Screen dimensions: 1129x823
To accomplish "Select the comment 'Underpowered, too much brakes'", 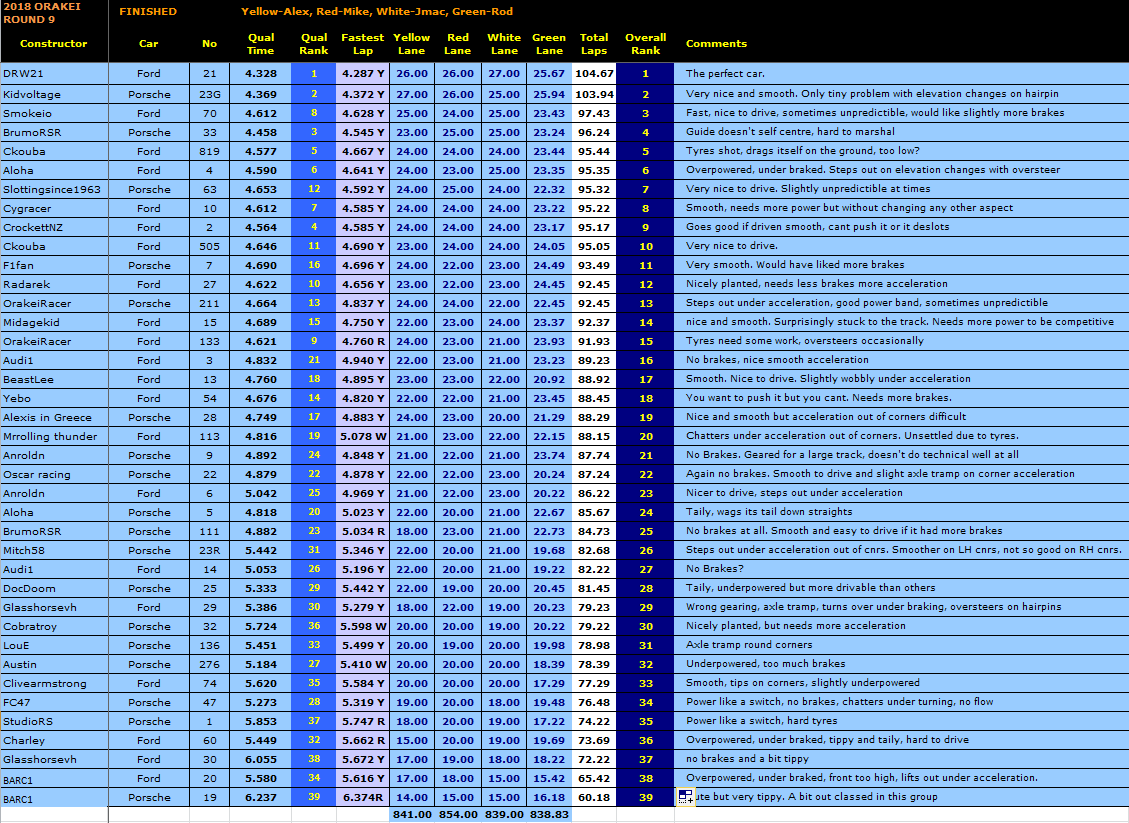I will click(765, 664).
